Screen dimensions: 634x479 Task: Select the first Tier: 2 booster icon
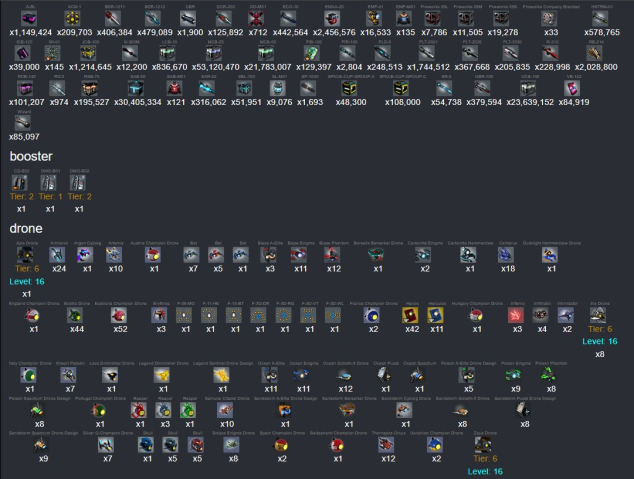point(21,183)
